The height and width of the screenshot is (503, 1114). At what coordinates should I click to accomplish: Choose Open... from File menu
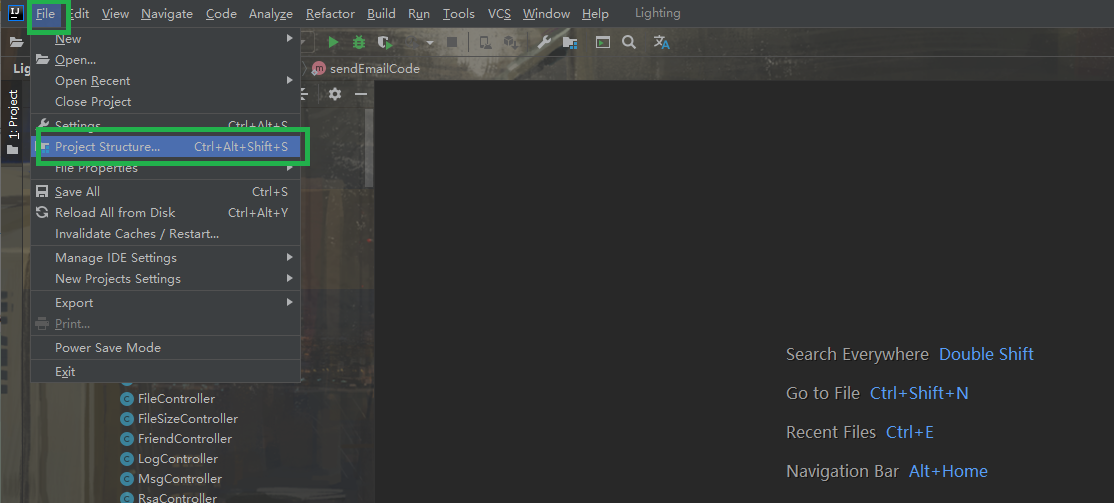pyautogui.click(x=166, y=60)
